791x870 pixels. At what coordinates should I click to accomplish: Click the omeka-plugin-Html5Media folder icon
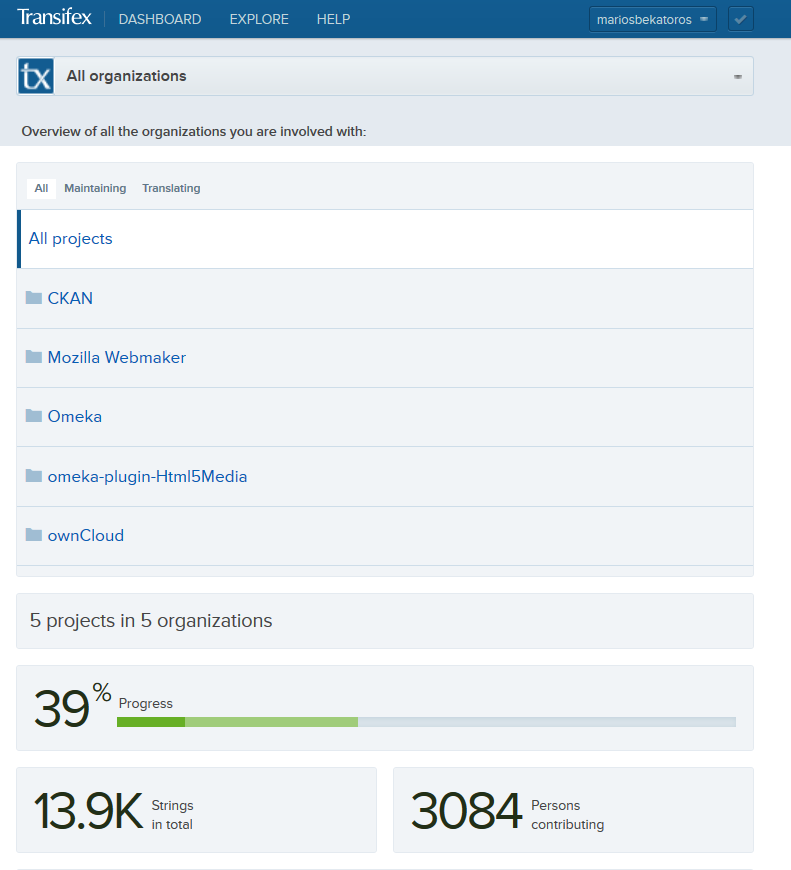coord(34,476)
